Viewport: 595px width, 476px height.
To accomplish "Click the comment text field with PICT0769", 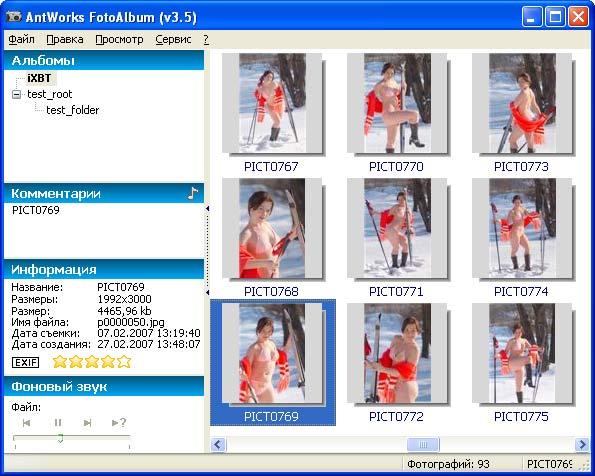I will click(104, 230).
